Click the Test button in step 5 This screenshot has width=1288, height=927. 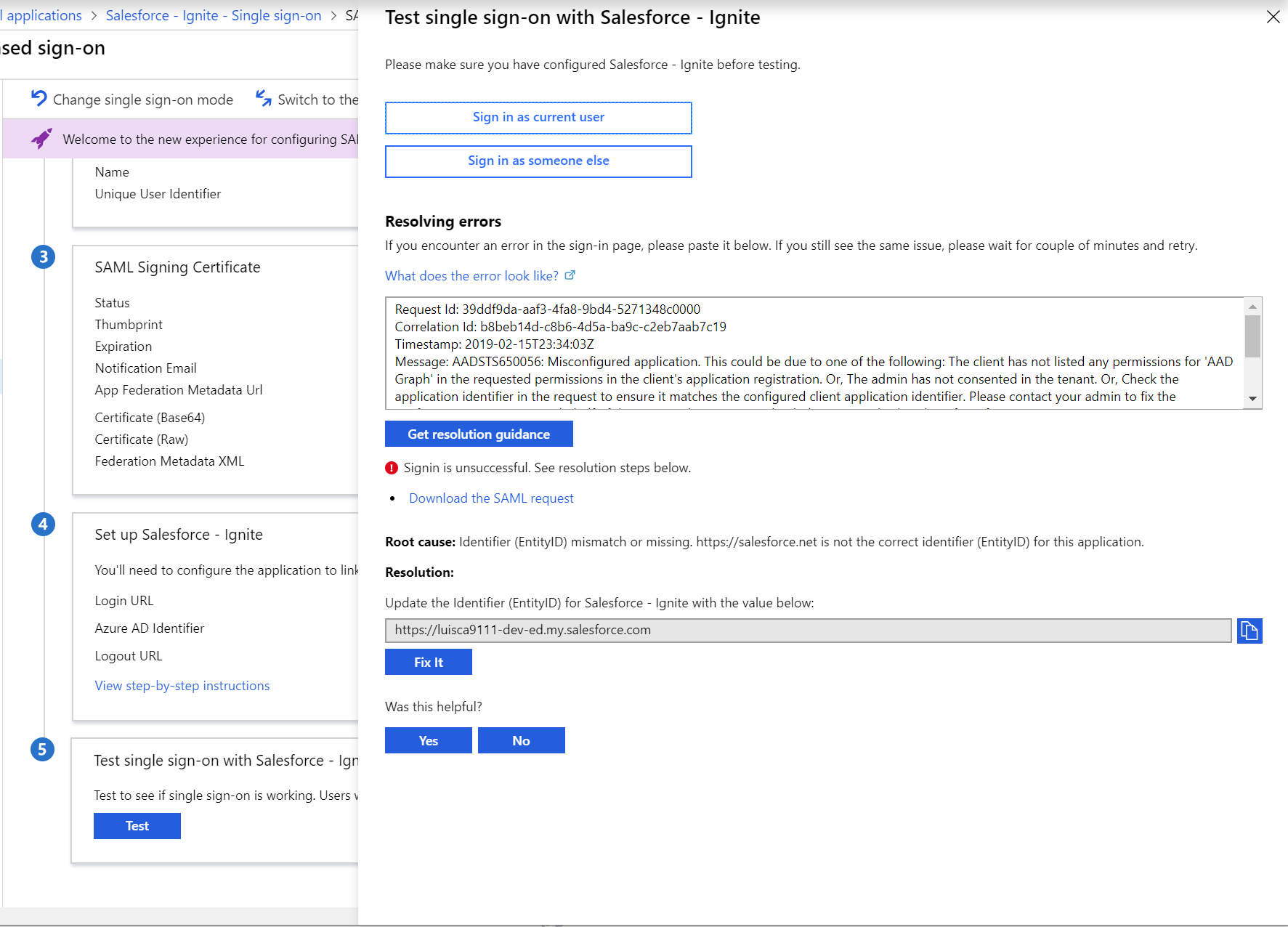137,826
